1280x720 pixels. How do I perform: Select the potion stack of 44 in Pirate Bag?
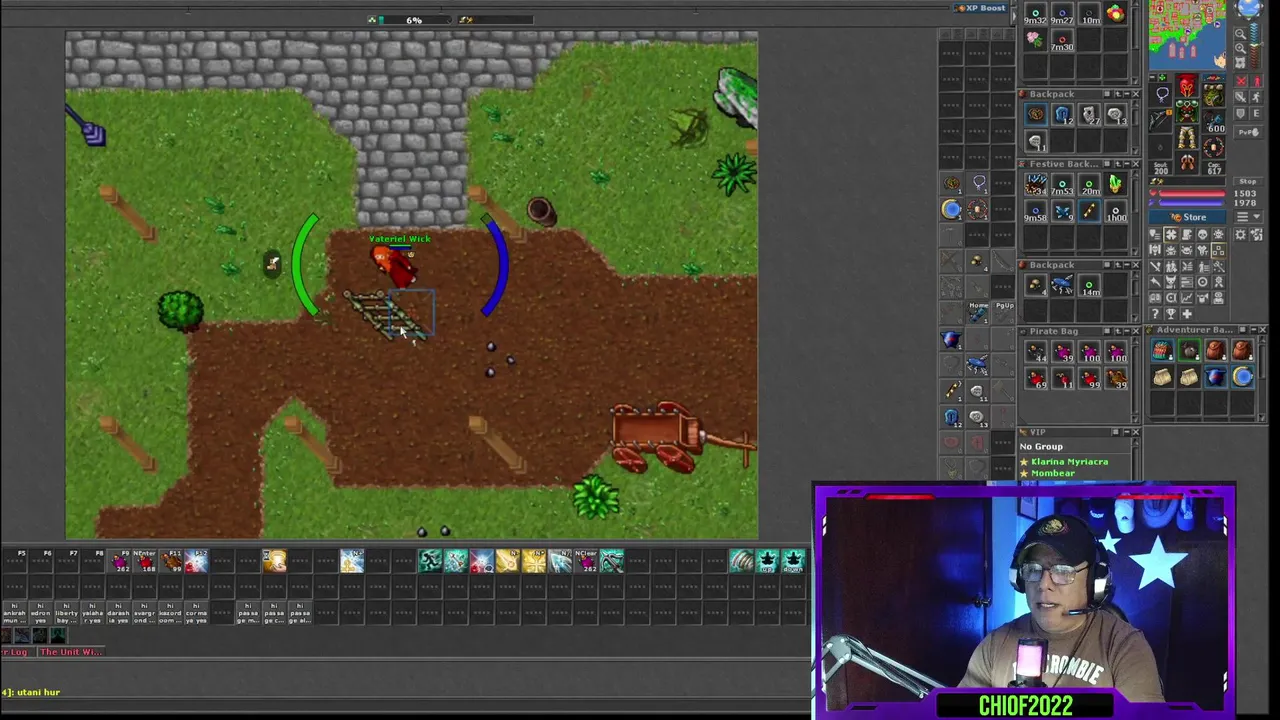(1037, 352)
